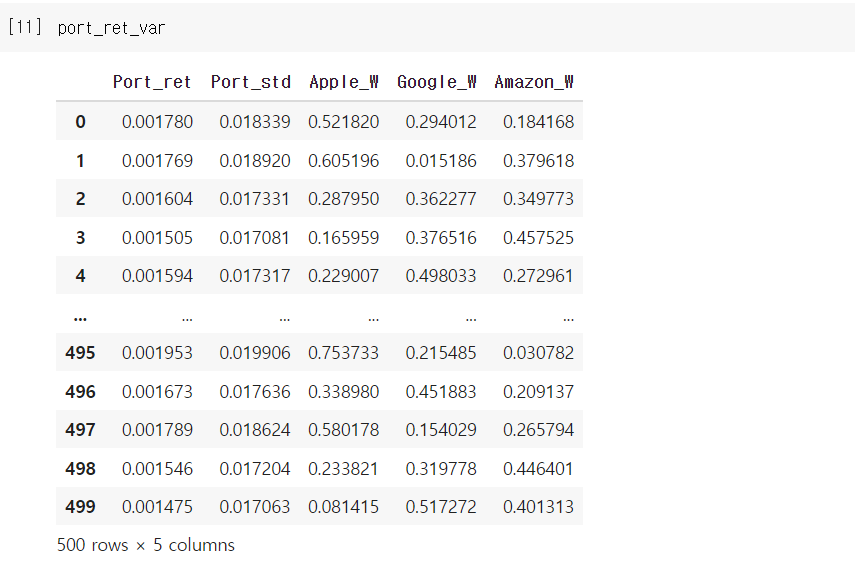Click Port_ret value 0.001604

coord(157,199)
